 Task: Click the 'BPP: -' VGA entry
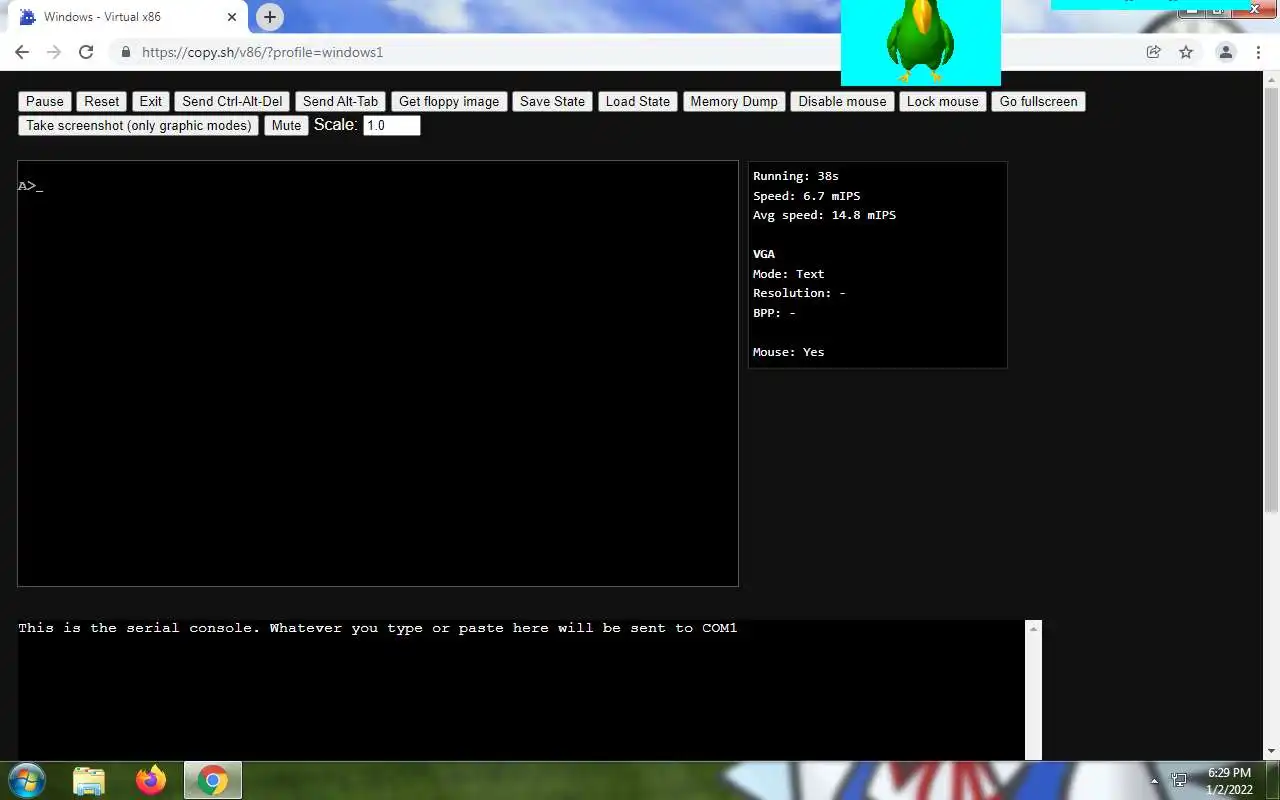pyautogui.click(x=775, y=313)
